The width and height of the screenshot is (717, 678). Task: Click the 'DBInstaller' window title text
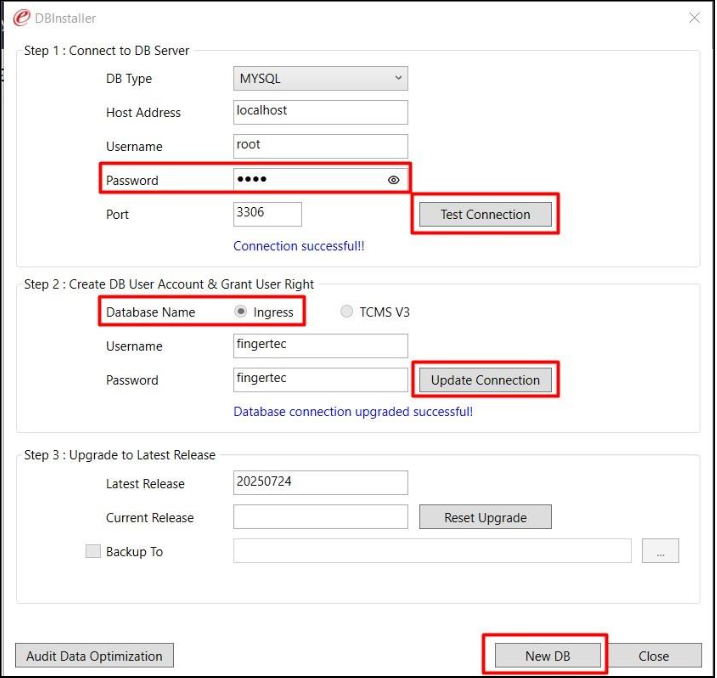tap(65, 18)
